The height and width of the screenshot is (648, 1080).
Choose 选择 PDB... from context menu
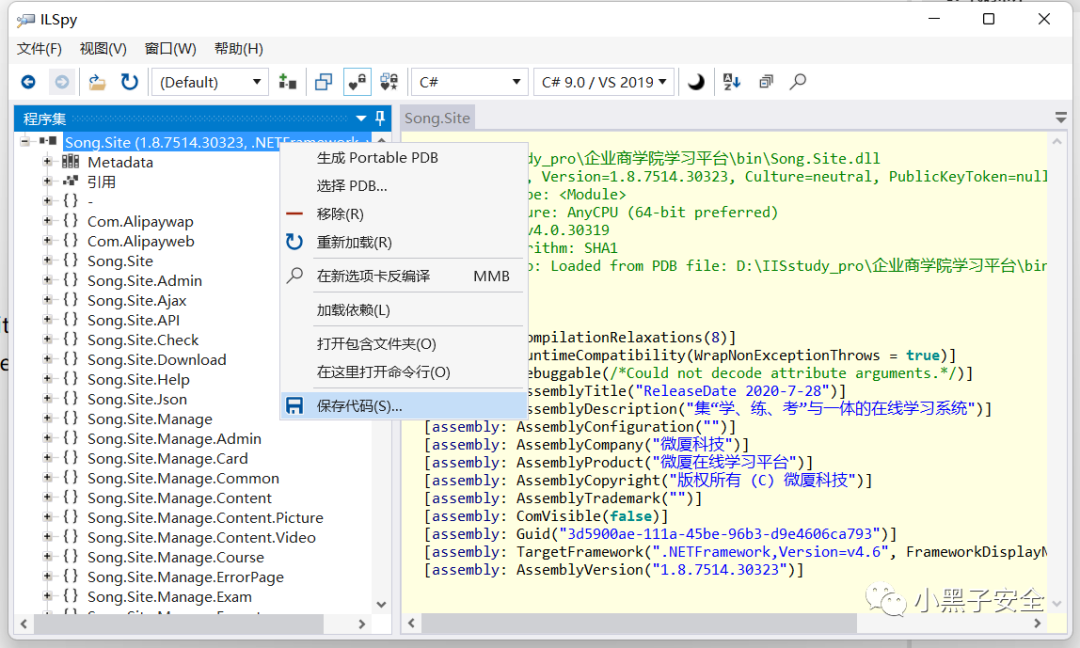[404, 186]
